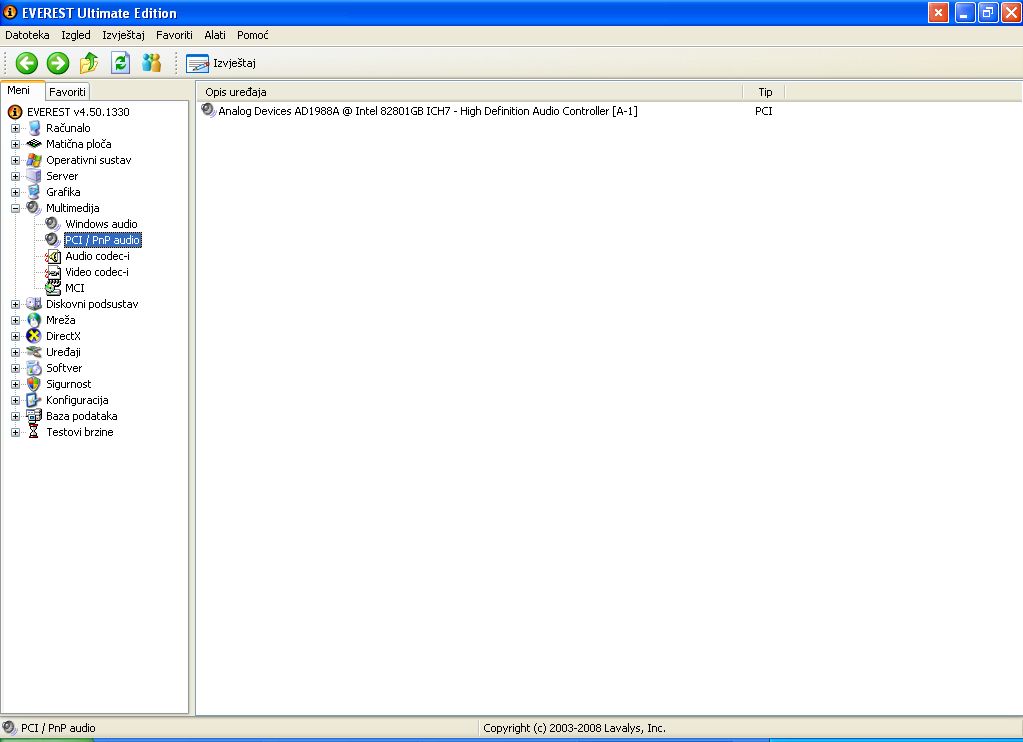The width and height of the screenshot is (1023, 742).
Task: Click the Konfiguracija tree icon
Action: coord(34,400)
